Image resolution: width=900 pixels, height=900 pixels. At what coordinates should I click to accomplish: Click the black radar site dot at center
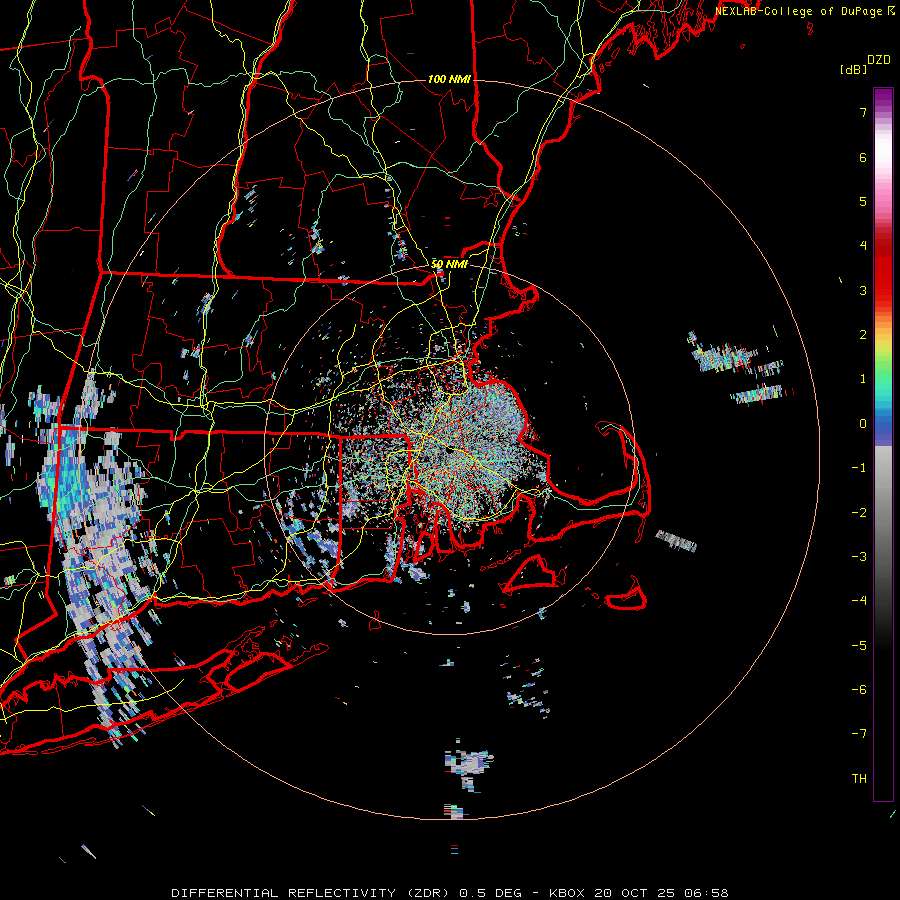[450, 449]
